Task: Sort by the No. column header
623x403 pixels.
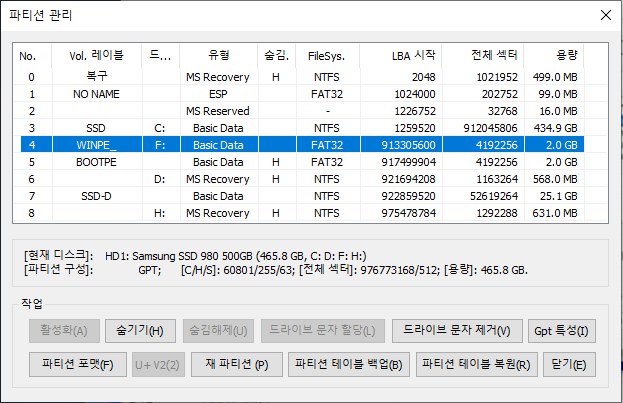Action: click(x=32, y=56)
